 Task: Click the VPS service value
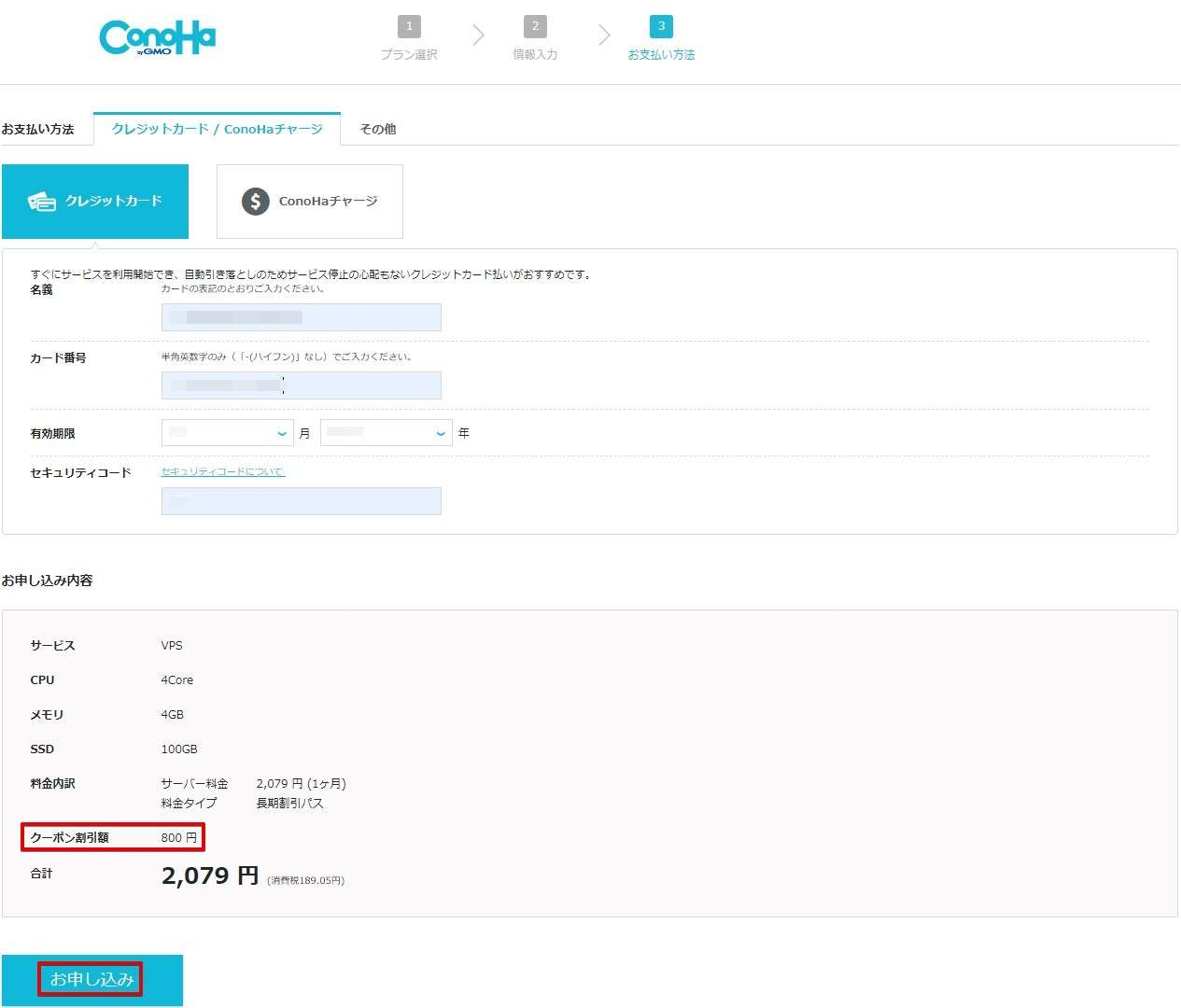[172, 646]
